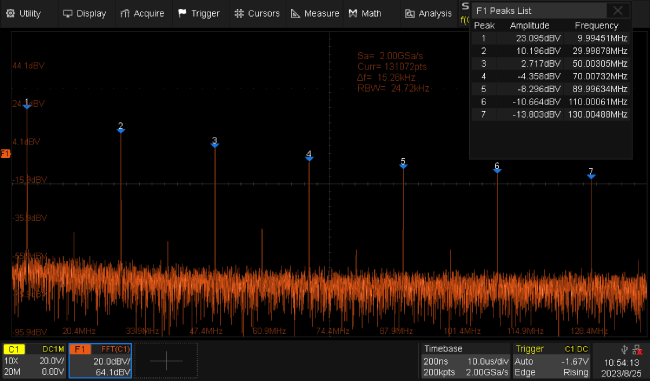
Task: Open the Math menu
Action: point(365,14)
